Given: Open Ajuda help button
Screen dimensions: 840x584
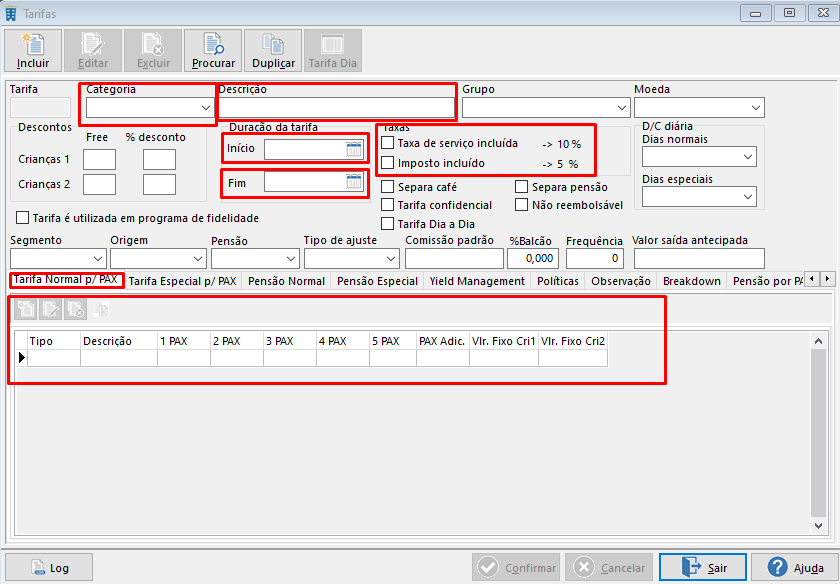Looking at the screenshot, I should click(795, 567).
